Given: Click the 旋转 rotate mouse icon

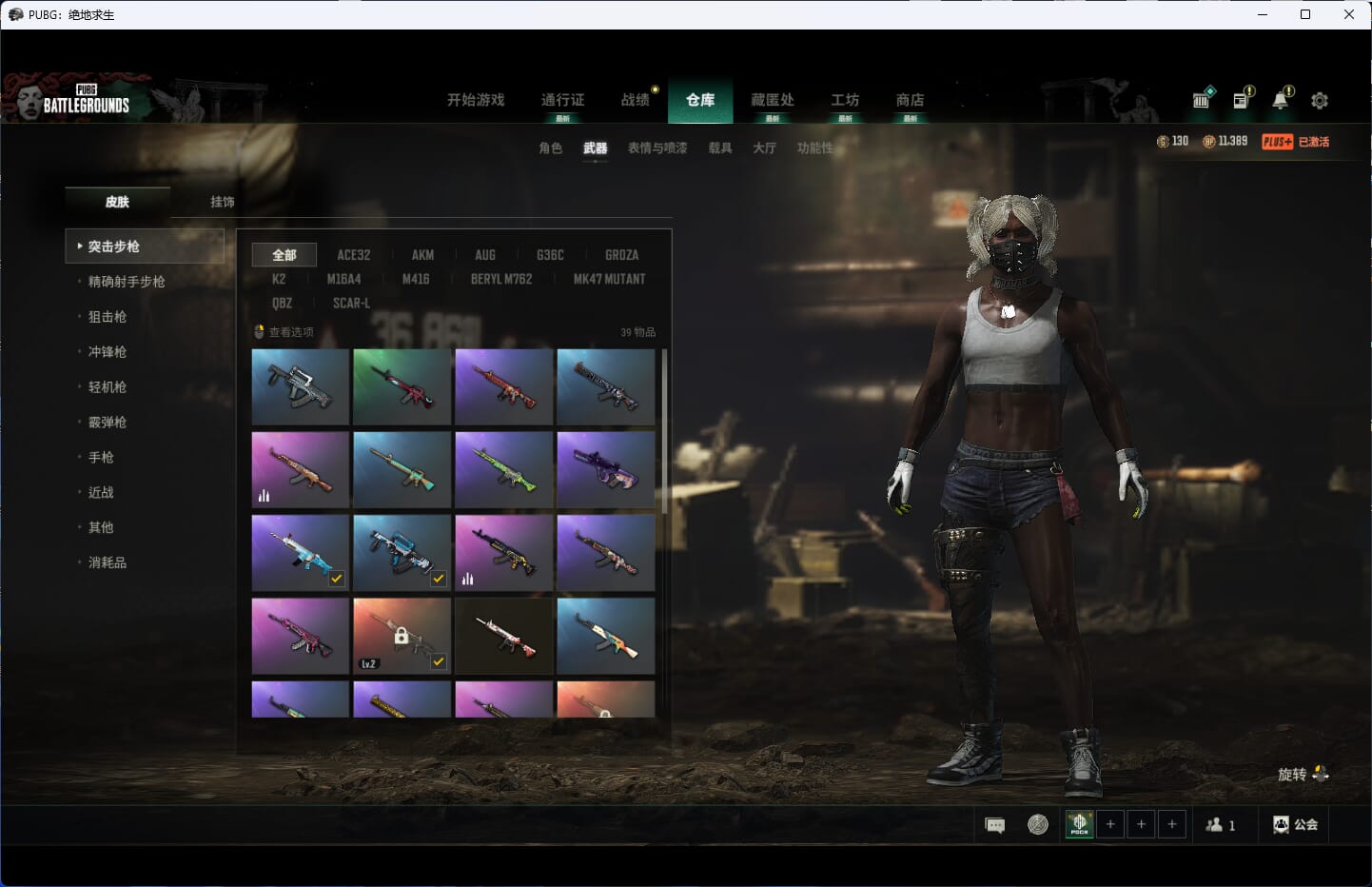Looking at the screenshot, I should 1320,774.
